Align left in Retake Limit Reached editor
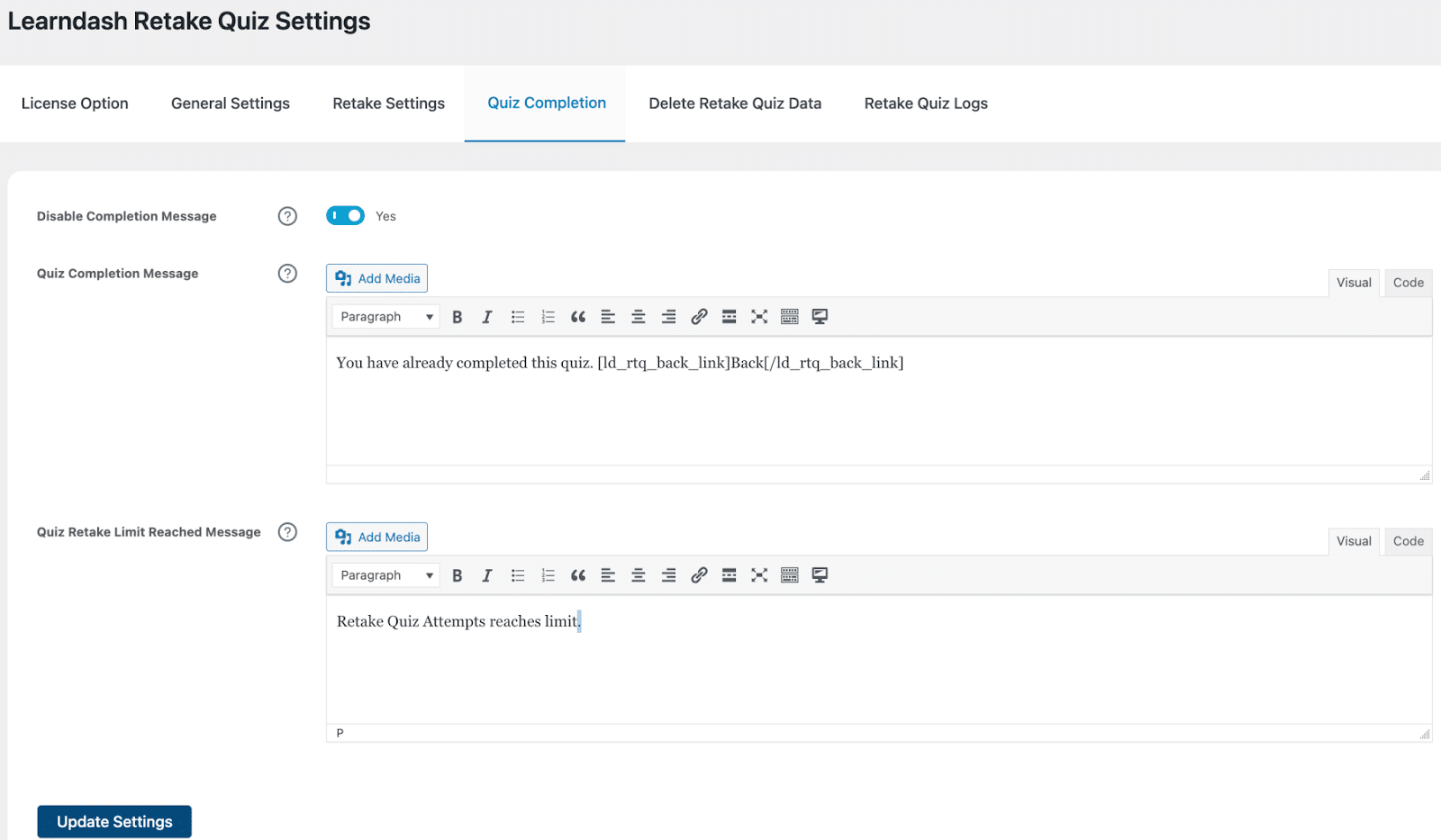1441x840 pixels. (608, 575)
